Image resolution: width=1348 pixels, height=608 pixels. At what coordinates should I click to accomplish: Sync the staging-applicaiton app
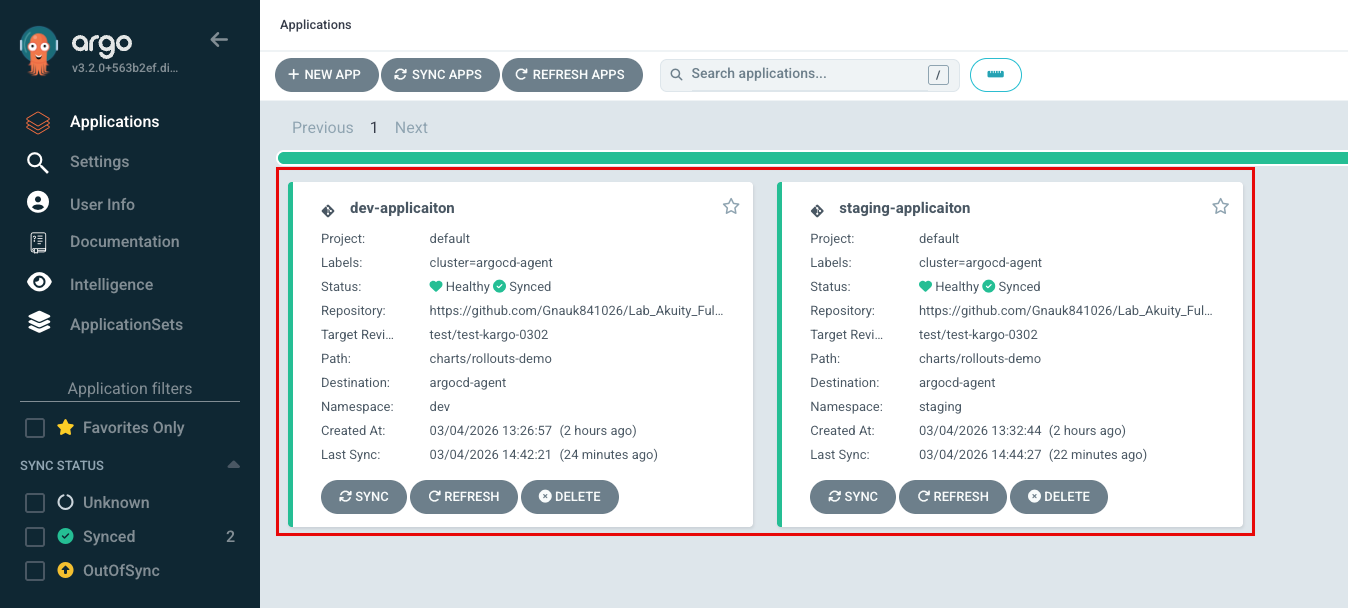pyautogui.click(x=853, y=497)
